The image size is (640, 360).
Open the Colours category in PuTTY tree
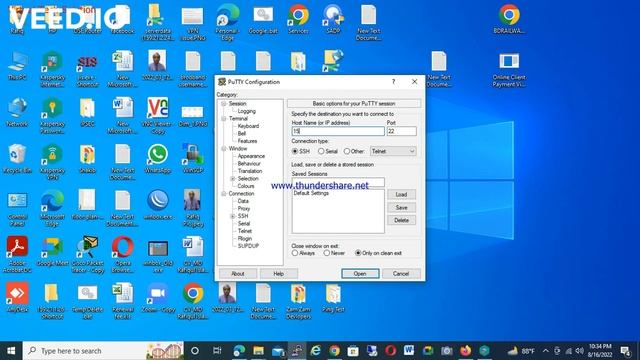pos(246,186)
